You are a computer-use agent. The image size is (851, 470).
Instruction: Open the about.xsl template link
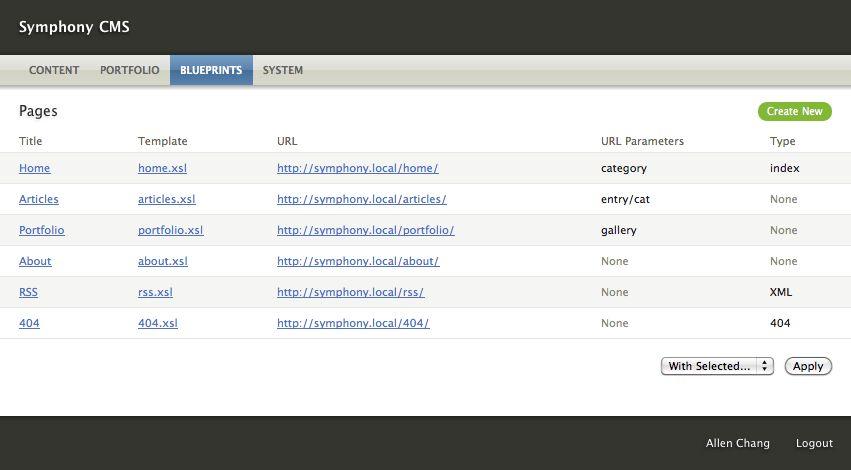[163, 261]
